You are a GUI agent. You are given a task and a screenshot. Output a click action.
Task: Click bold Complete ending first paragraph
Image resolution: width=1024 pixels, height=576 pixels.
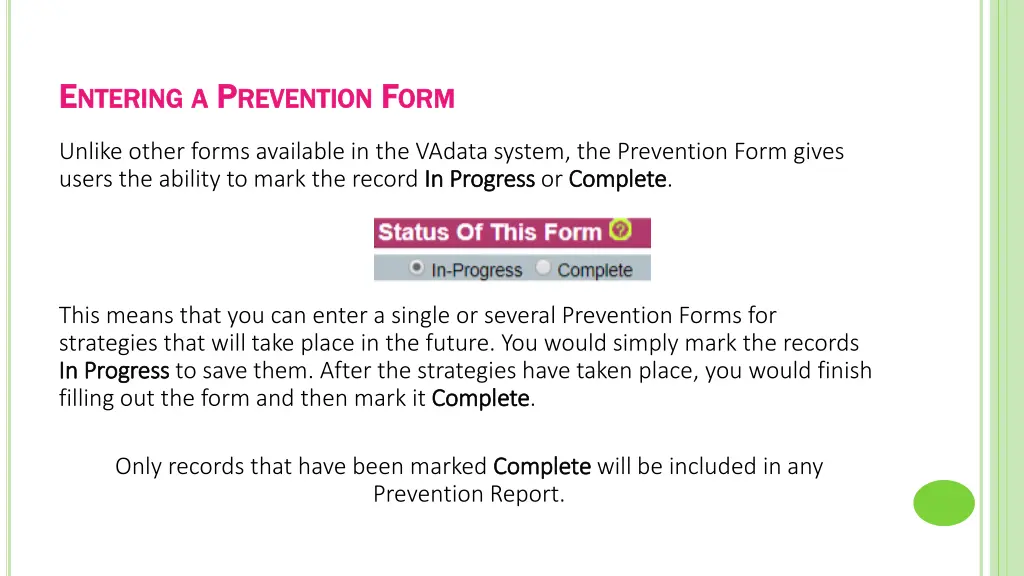click(x=617, y=179)
